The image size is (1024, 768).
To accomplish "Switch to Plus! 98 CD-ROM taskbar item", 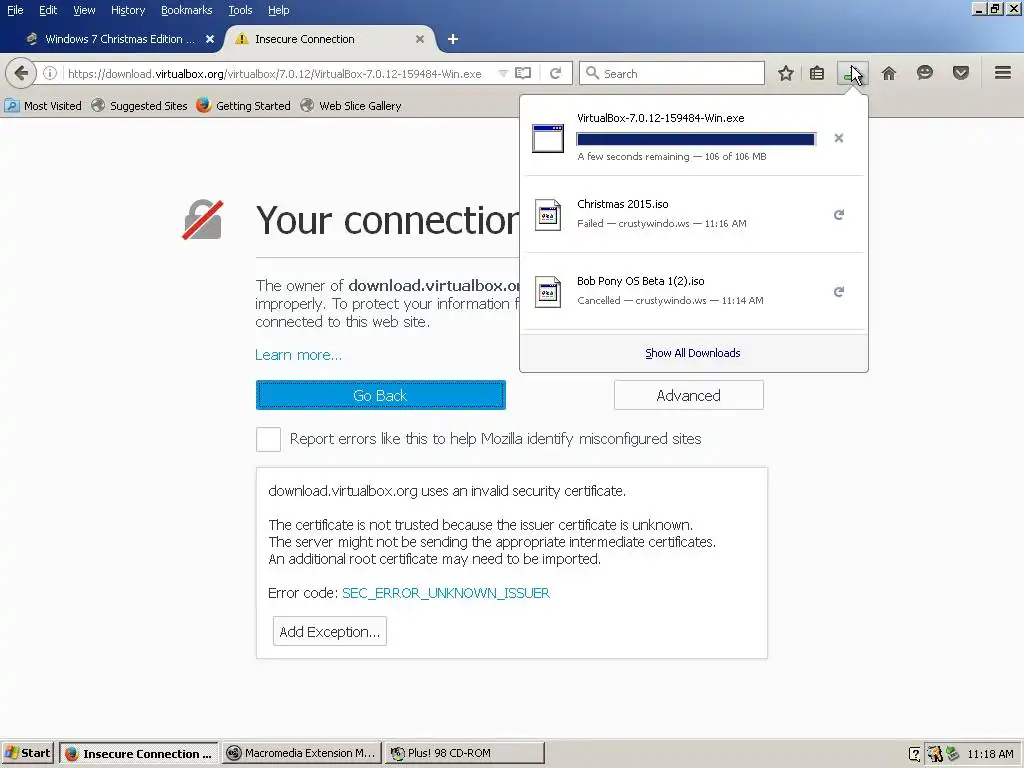I will pyautogui.click(x=464, y=753).
